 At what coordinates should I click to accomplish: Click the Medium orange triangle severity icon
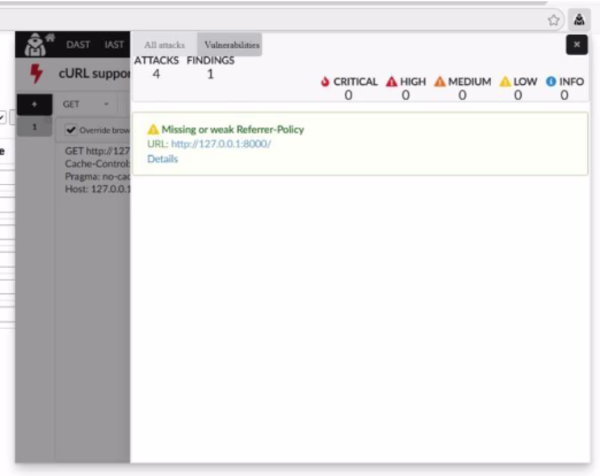[x=440, y=82]
